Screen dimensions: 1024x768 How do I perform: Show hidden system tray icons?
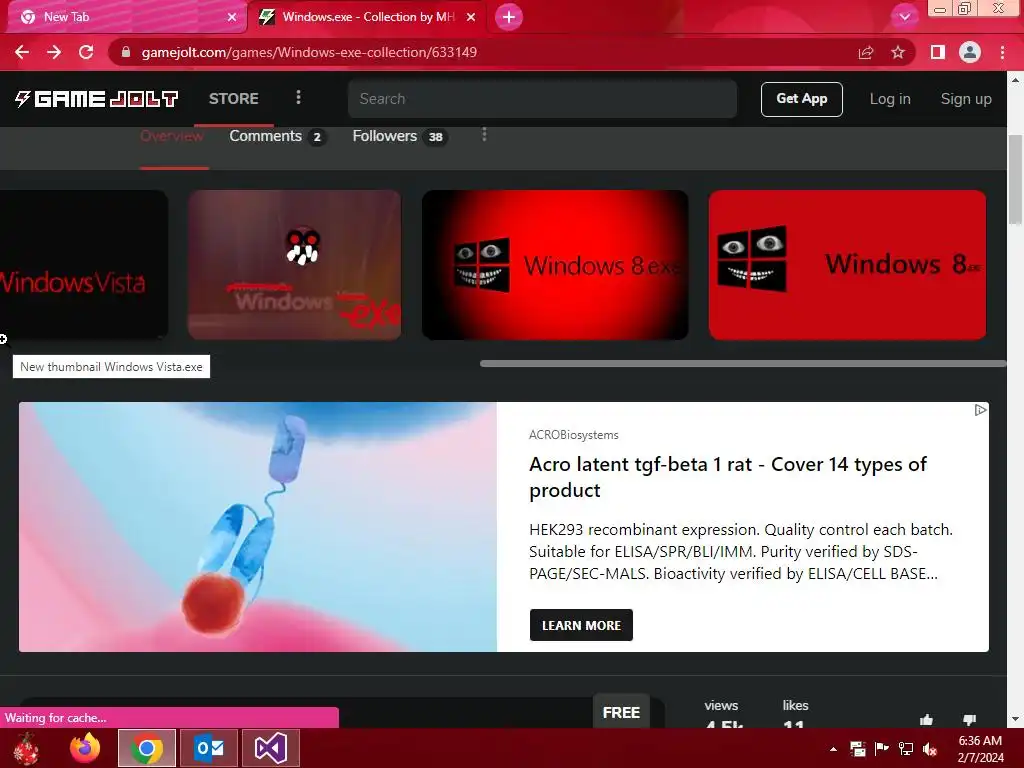pos(833,749)
